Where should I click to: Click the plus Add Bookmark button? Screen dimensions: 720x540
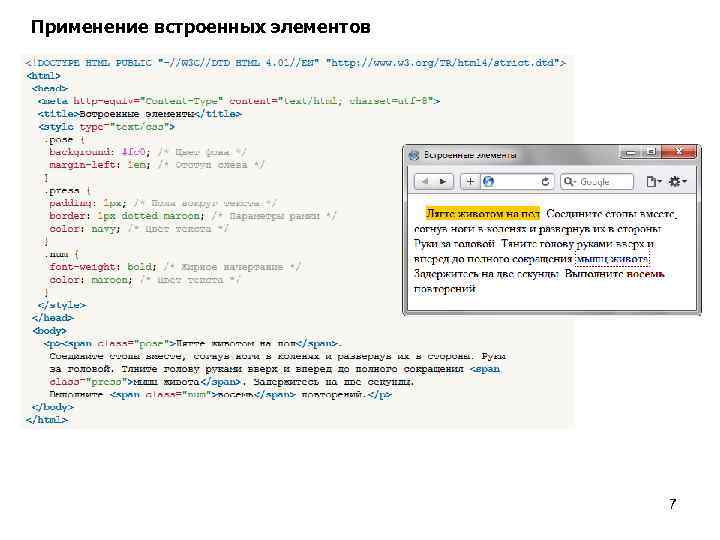(x=470, y=181)
